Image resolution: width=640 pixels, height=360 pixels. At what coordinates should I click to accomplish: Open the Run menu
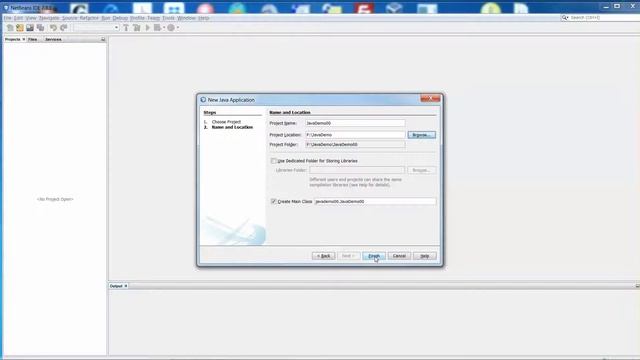(106, 18)
